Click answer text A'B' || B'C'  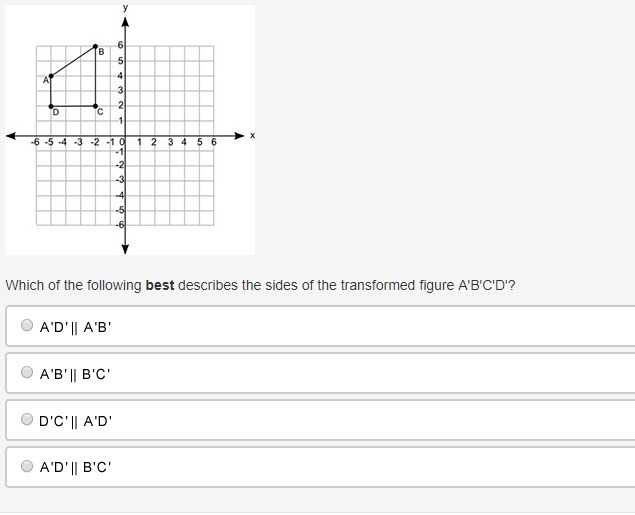pos(75,374)
